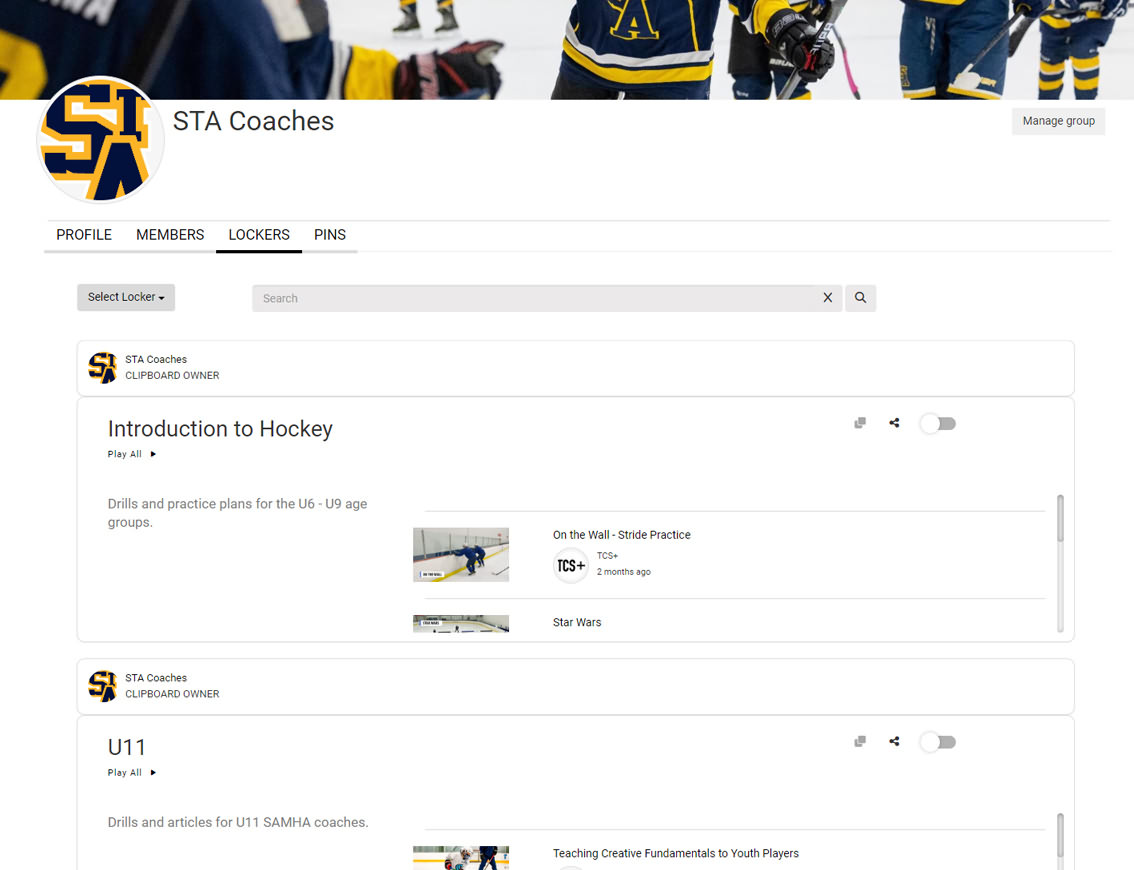Image resolution: width=1134 pixels, height=870 pixels.
Task: Copy the Introduction to Hockey clipboard icon
Action: coord(860,423)
